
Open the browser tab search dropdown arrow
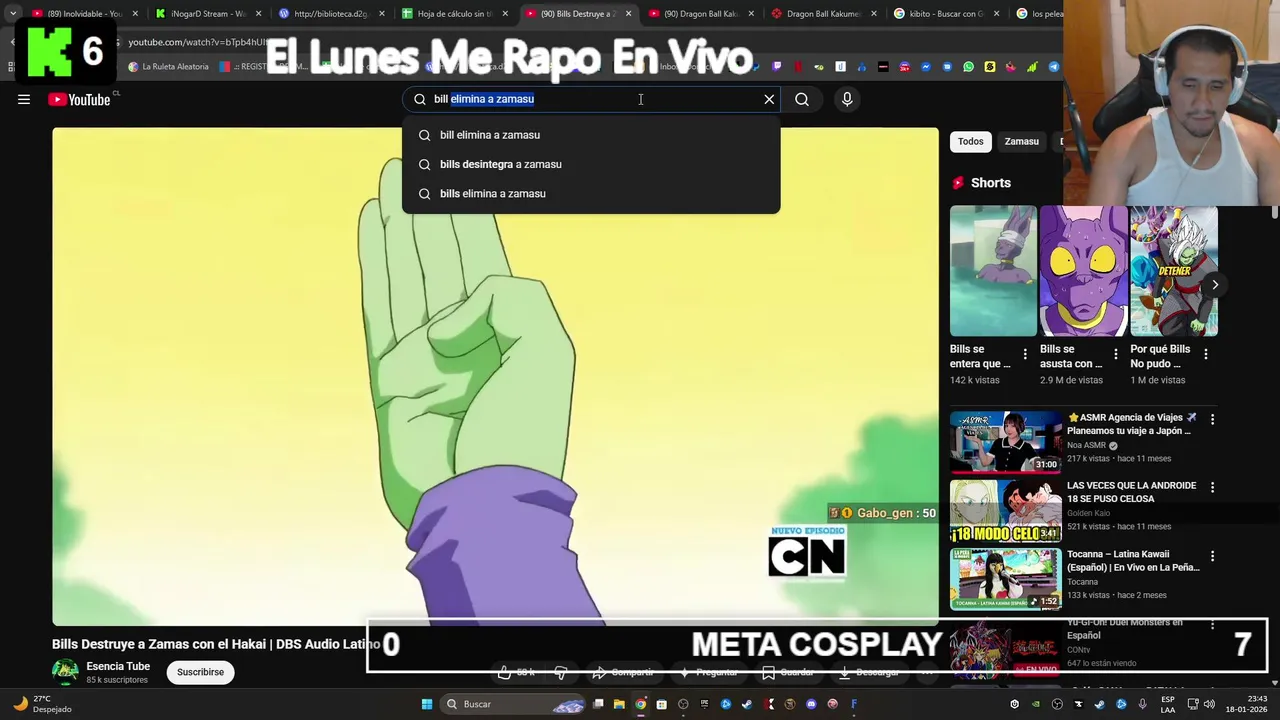pyautogui.click(x=13, y=14)
